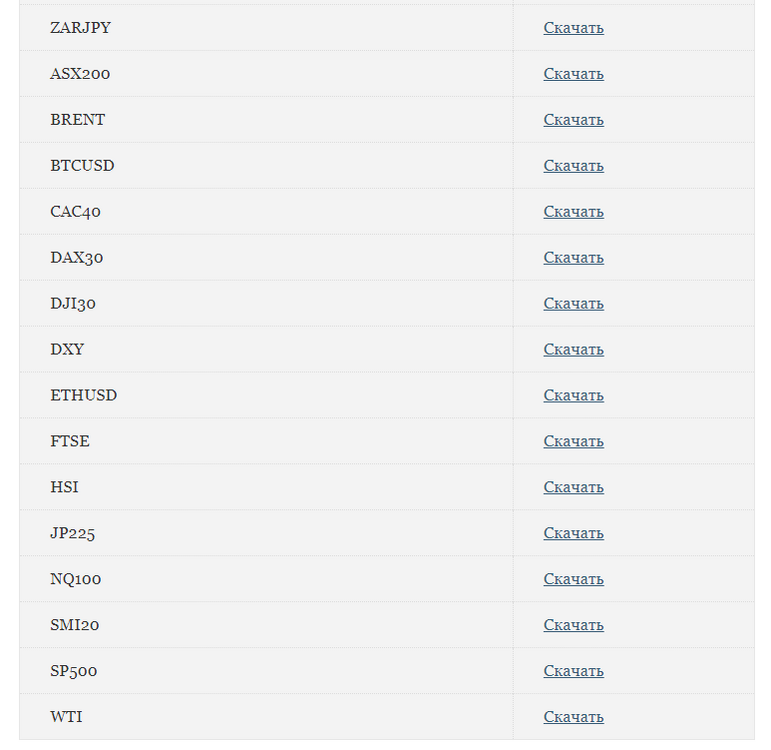Click Скачать beside JP225
This screenshot has width=771, height=750.
point(573,533)
